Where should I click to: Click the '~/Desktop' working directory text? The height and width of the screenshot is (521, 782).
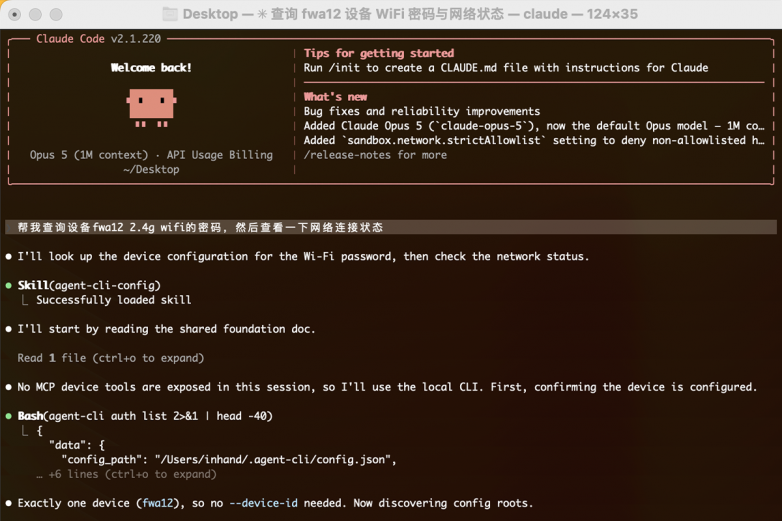coord(151,170)
